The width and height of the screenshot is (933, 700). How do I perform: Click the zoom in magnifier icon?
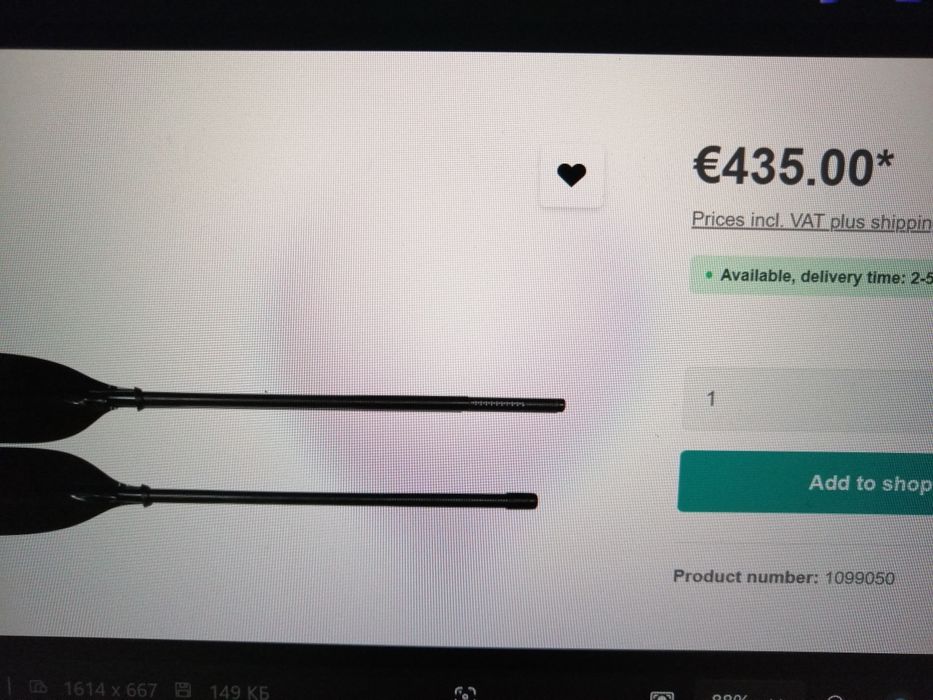pyautogui.click(x=834, y=697)
